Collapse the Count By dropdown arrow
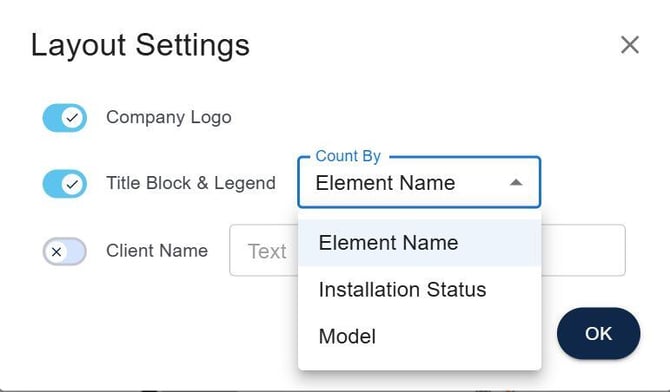 click(x=516, y=183)
